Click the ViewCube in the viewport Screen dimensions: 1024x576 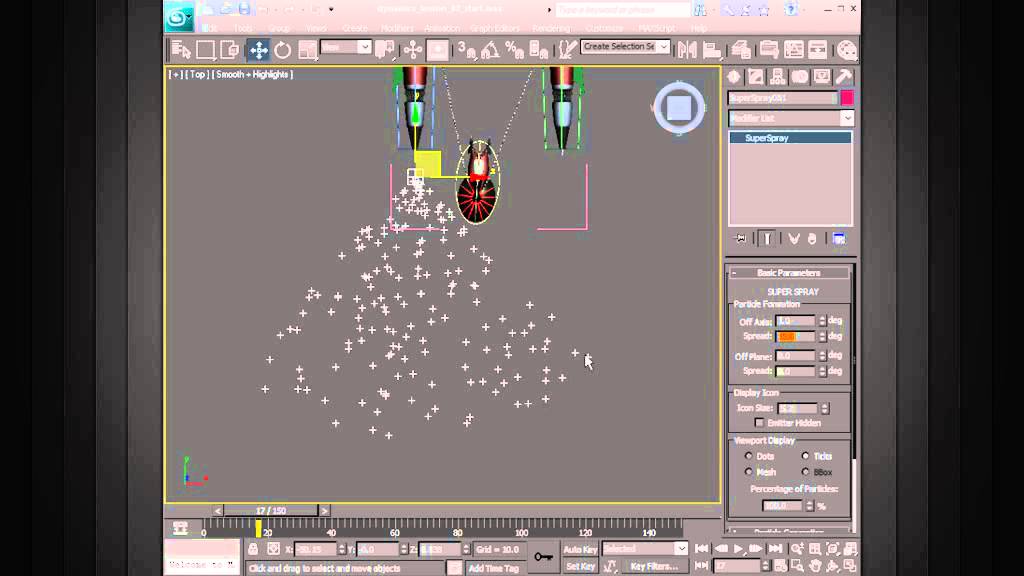click(x=679, y=108)
